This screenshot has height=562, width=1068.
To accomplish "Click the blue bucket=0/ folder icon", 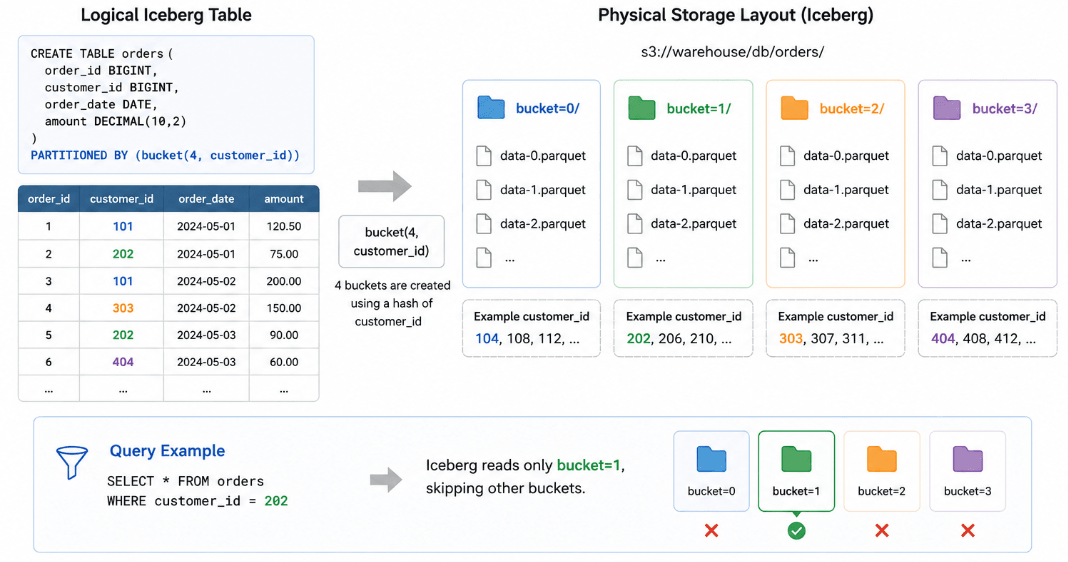I will coord(491,108).
